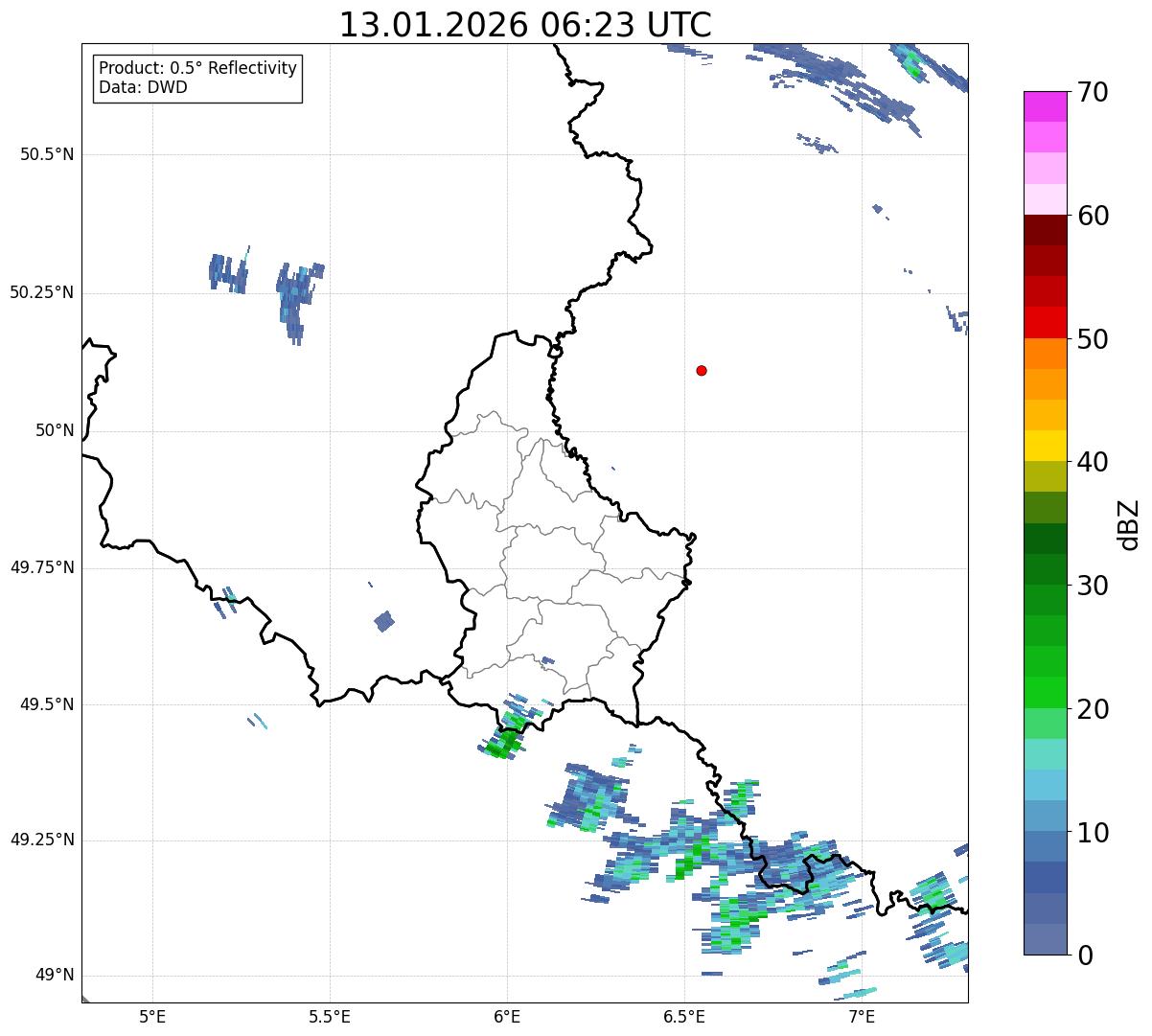Image resolution: width=1152 pixels, height=1036 pixels.
Task: Click the longitude label 6.5°E
Action: (684, 1017)
